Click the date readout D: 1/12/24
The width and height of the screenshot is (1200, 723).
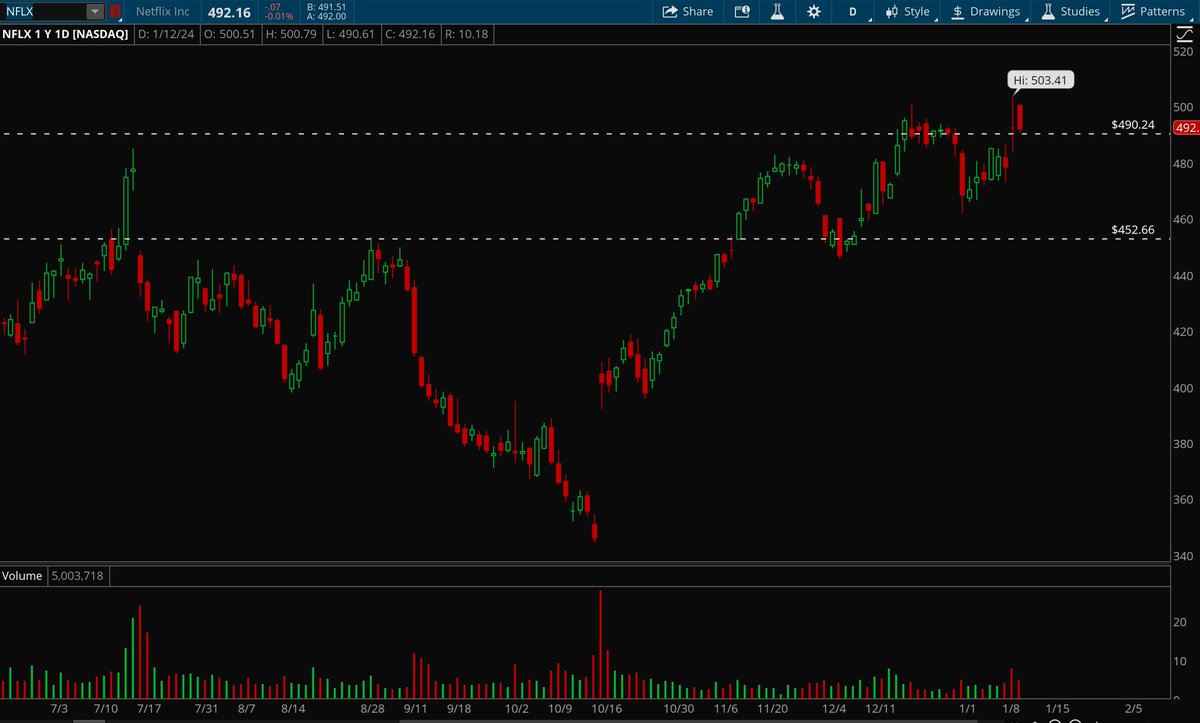click(x=166, y=34)
